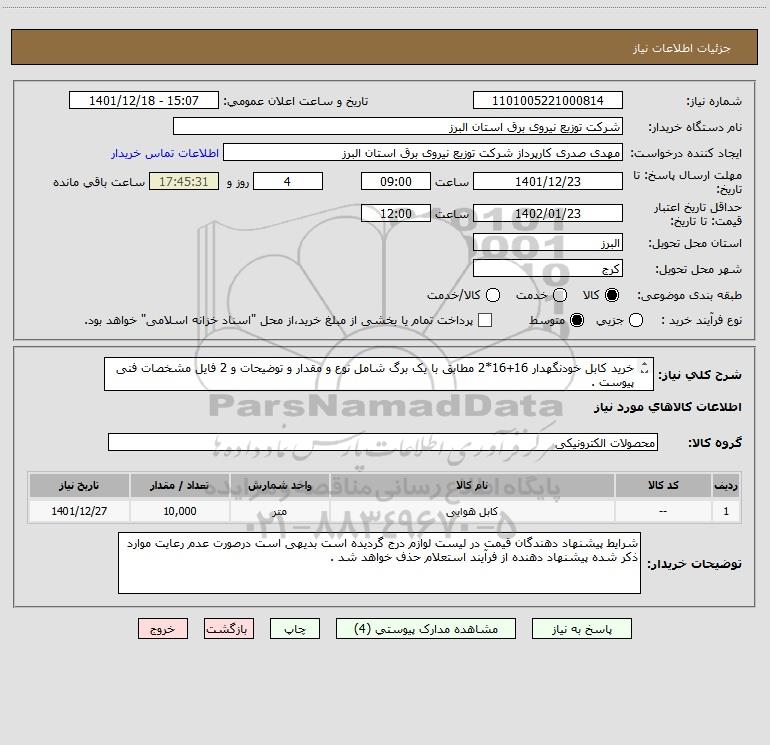The image size is (770, 745).
Task: Select the خدمت radio option
Action: click(x=560, y=295)
